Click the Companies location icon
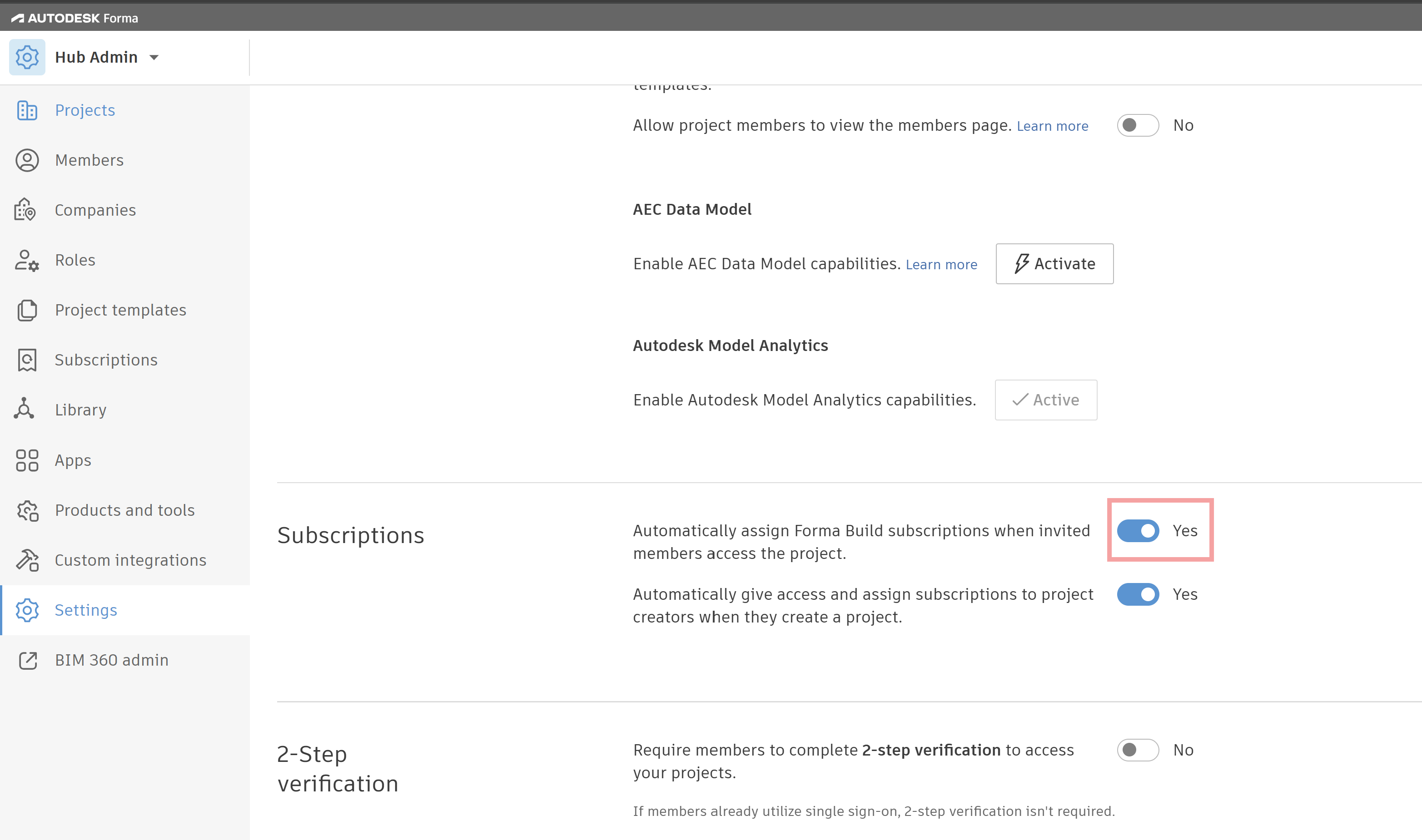 [x=25, y=210]
